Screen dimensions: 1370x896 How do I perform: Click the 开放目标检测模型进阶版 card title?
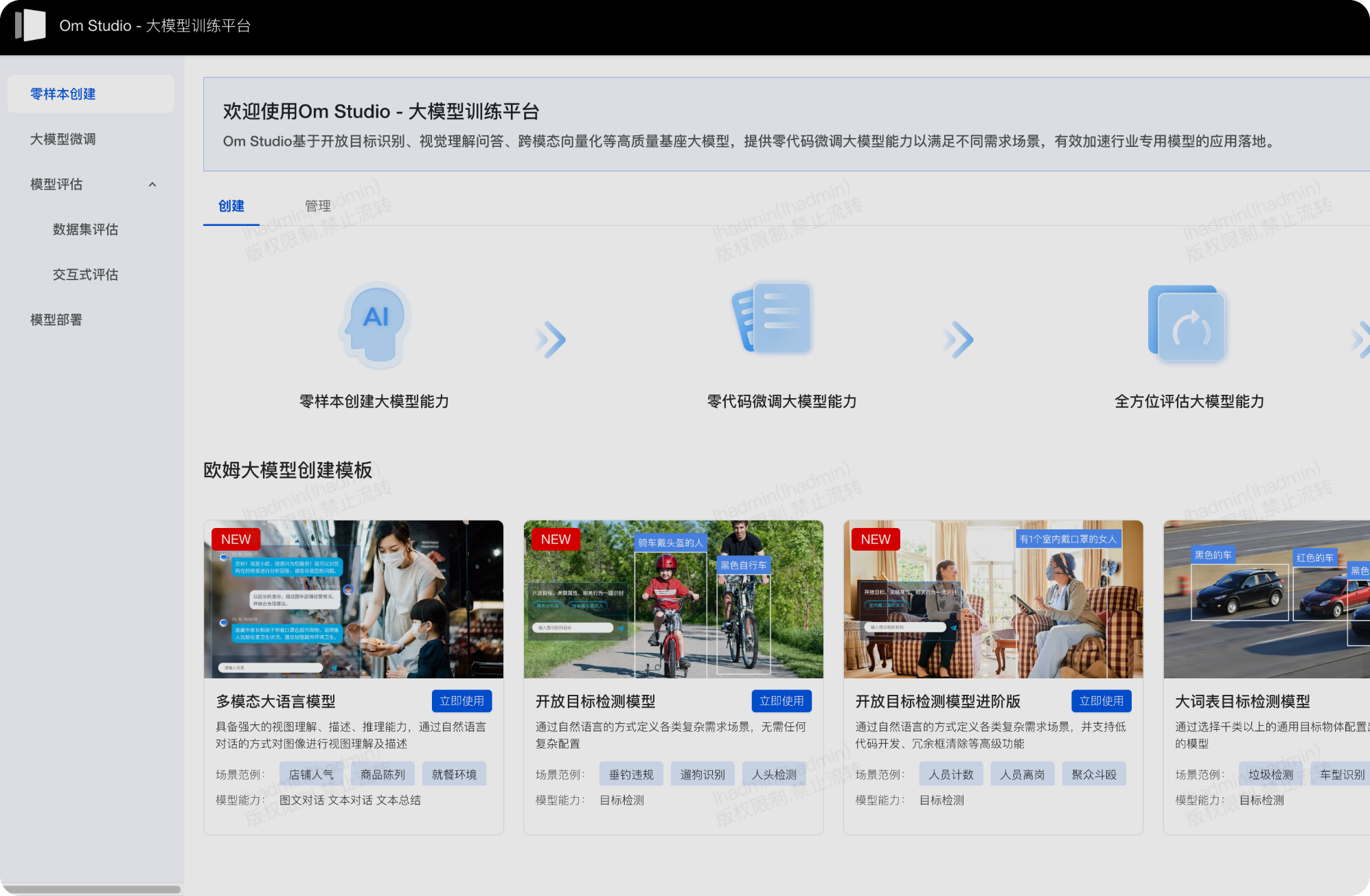pos(938,701)
